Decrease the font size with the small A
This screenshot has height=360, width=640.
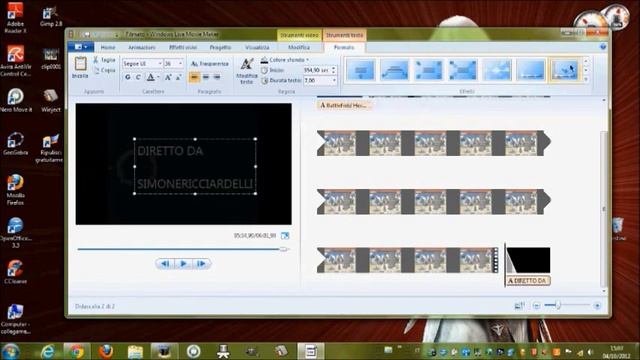click(x=178, y=77)
